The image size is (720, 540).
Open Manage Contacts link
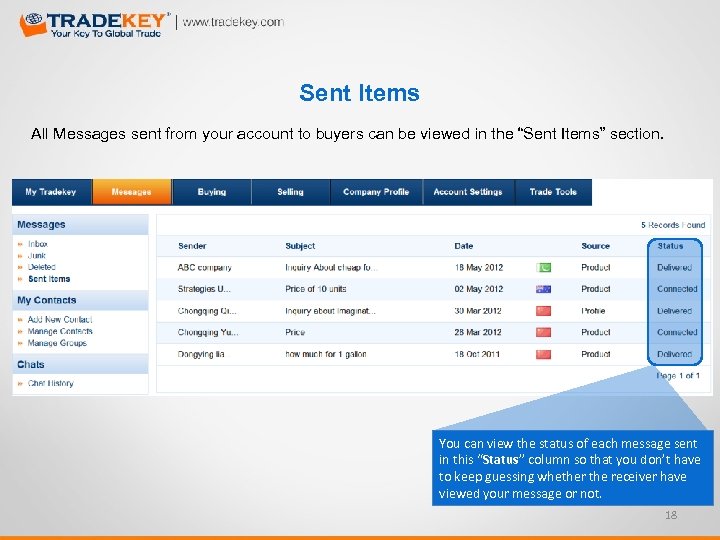point(60,331)
